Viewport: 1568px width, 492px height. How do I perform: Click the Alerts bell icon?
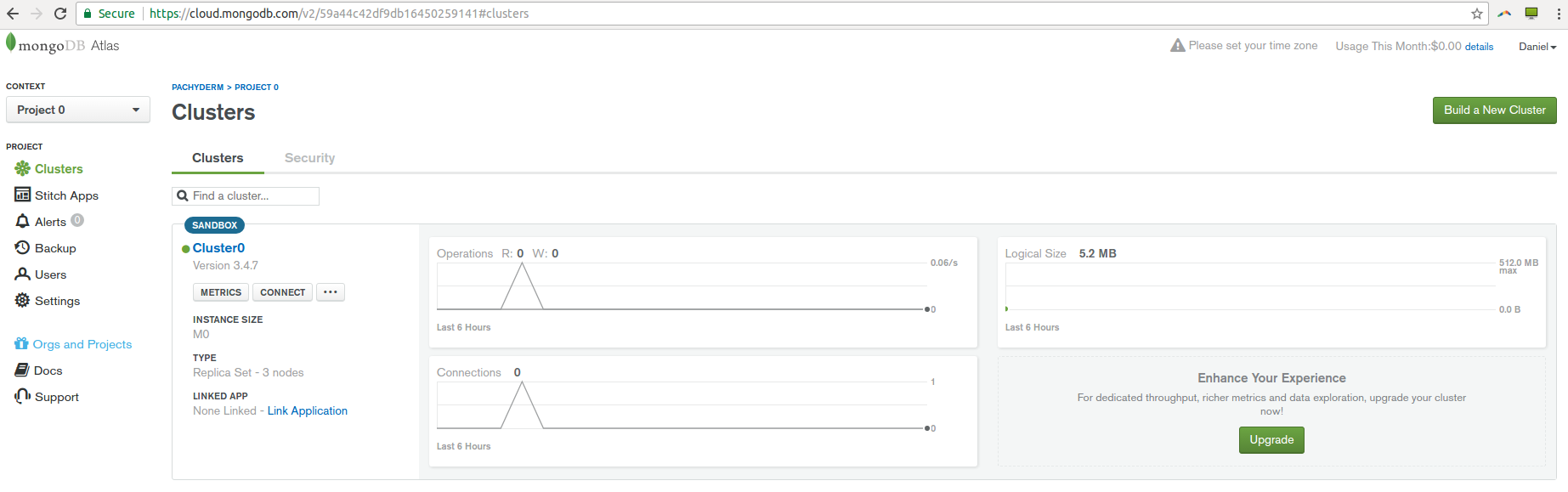coord(22,221)
